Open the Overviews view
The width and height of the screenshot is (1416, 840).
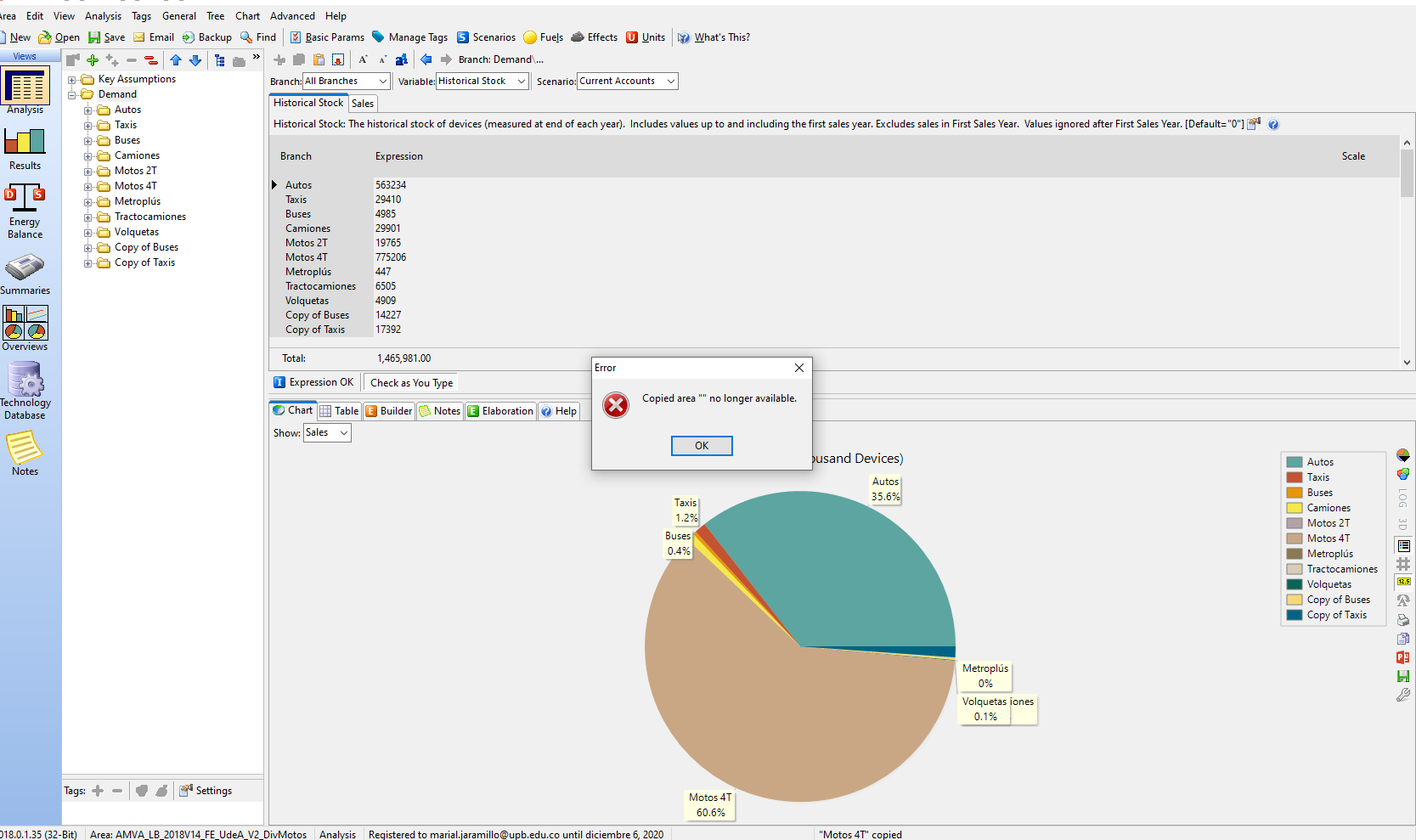25,329
